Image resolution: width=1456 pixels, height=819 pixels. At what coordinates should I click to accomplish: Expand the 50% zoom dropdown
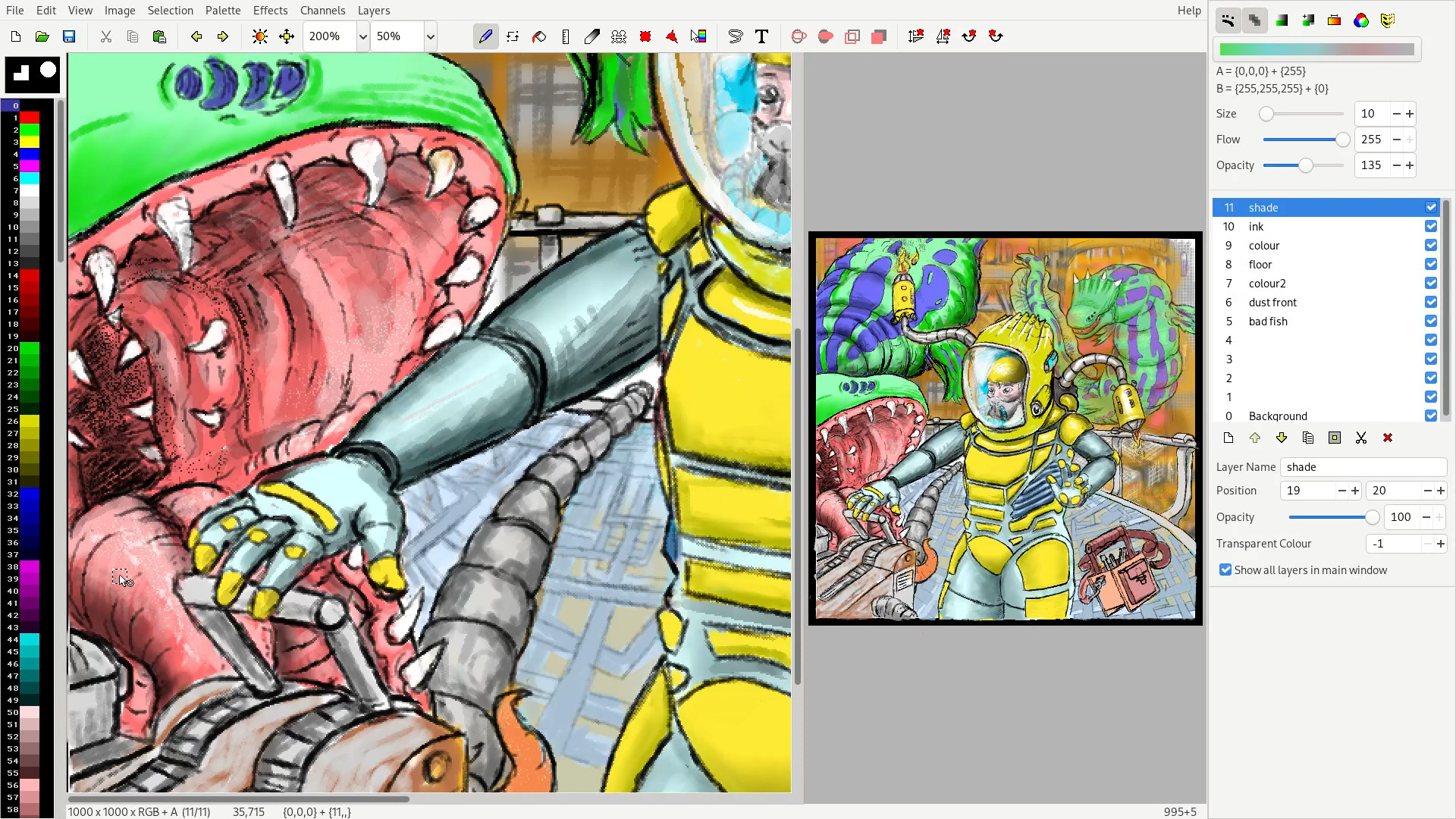pyautogui.click(x=430, y=36)
